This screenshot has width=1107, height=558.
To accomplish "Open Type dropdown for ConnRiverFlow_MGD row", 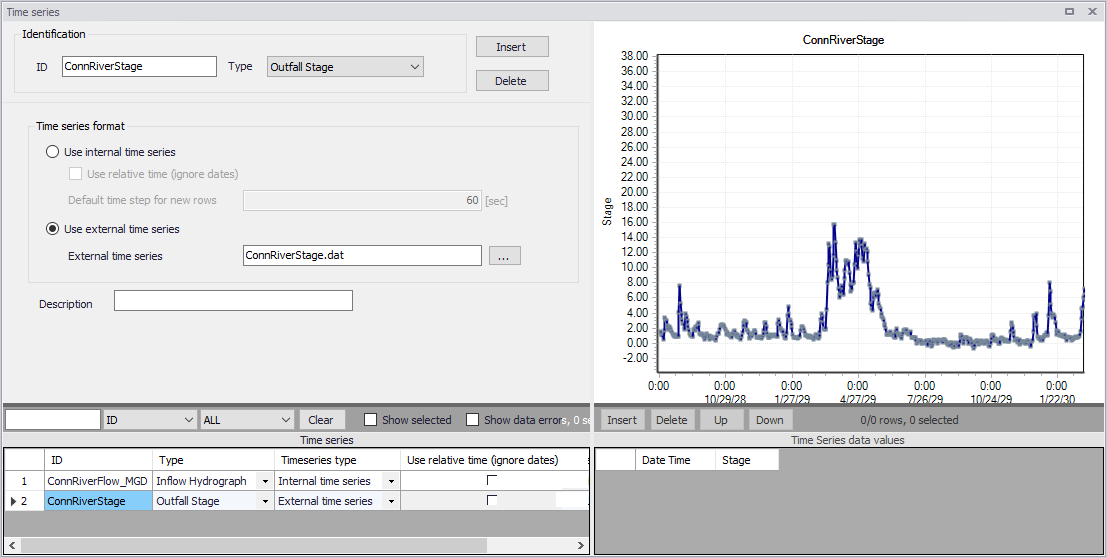I will coord(265,482).
